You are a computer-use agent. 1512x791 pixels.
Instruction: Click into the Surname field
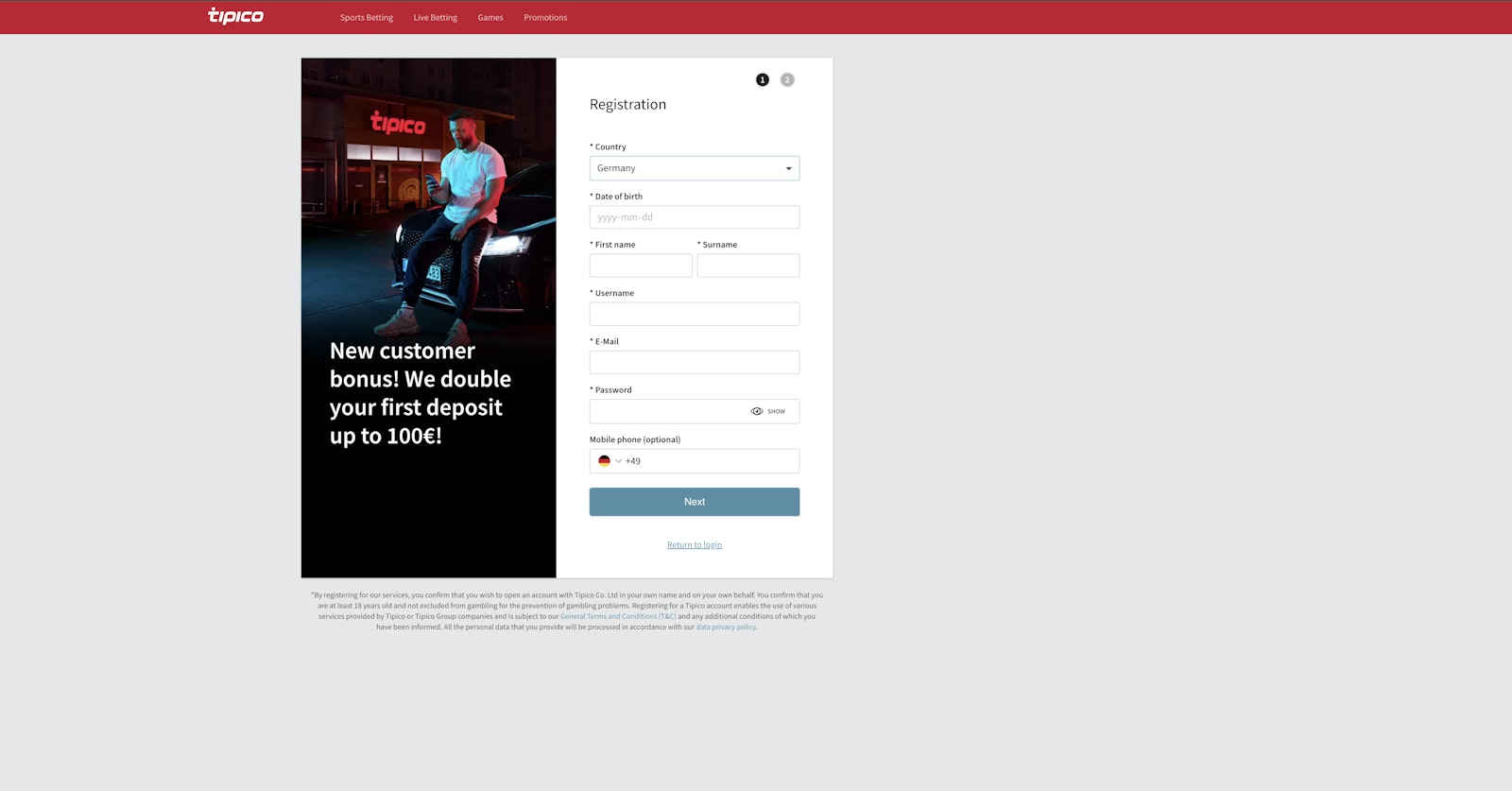point(747,266)
